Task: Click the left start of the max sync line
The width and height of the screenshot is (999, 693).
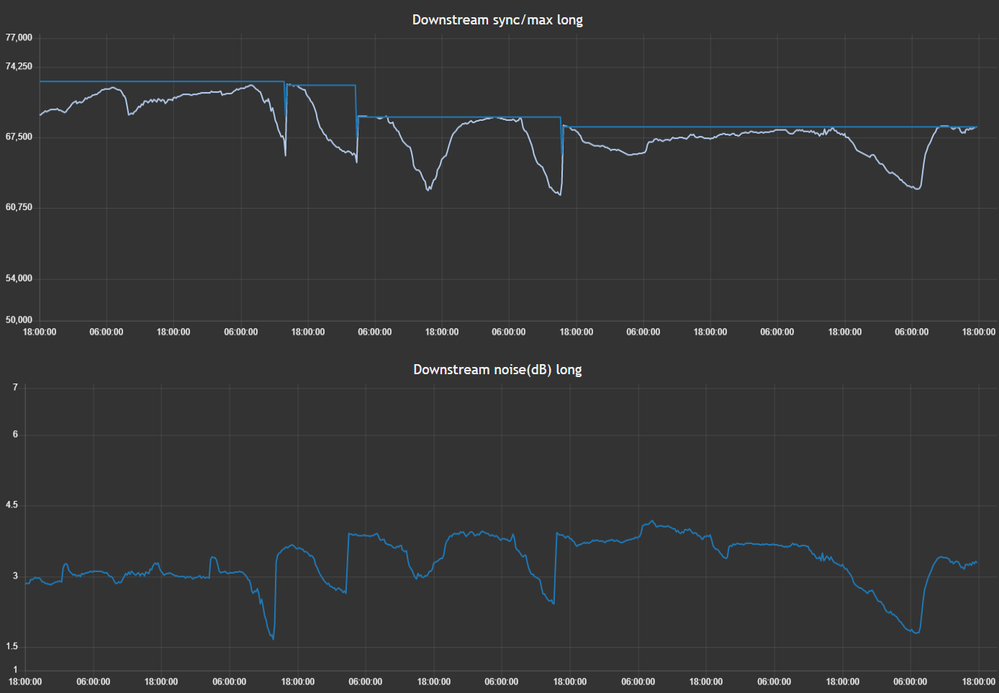Action: point(40,82)
